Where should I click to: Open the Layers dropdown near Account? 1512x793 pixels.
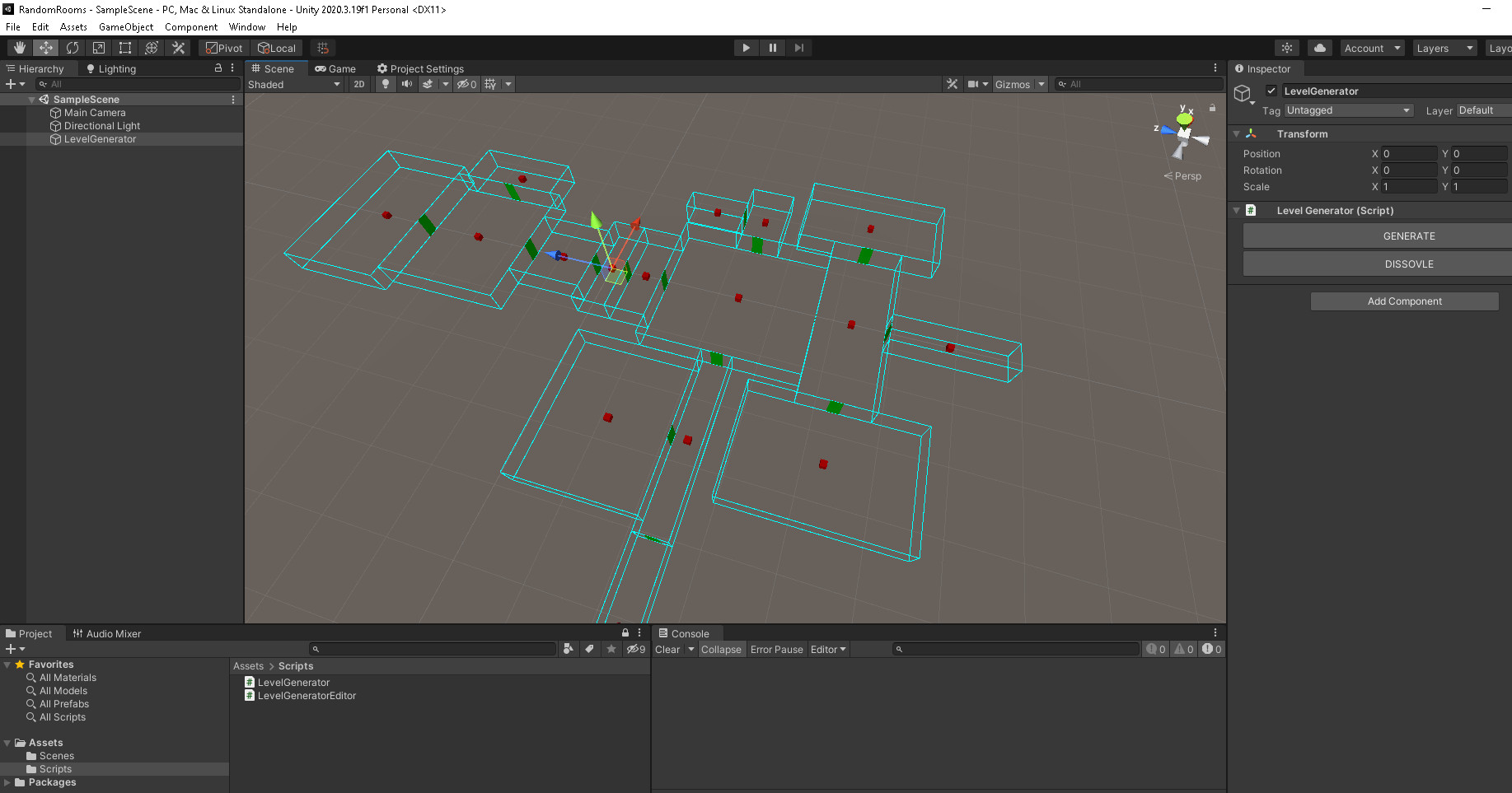1444,47
